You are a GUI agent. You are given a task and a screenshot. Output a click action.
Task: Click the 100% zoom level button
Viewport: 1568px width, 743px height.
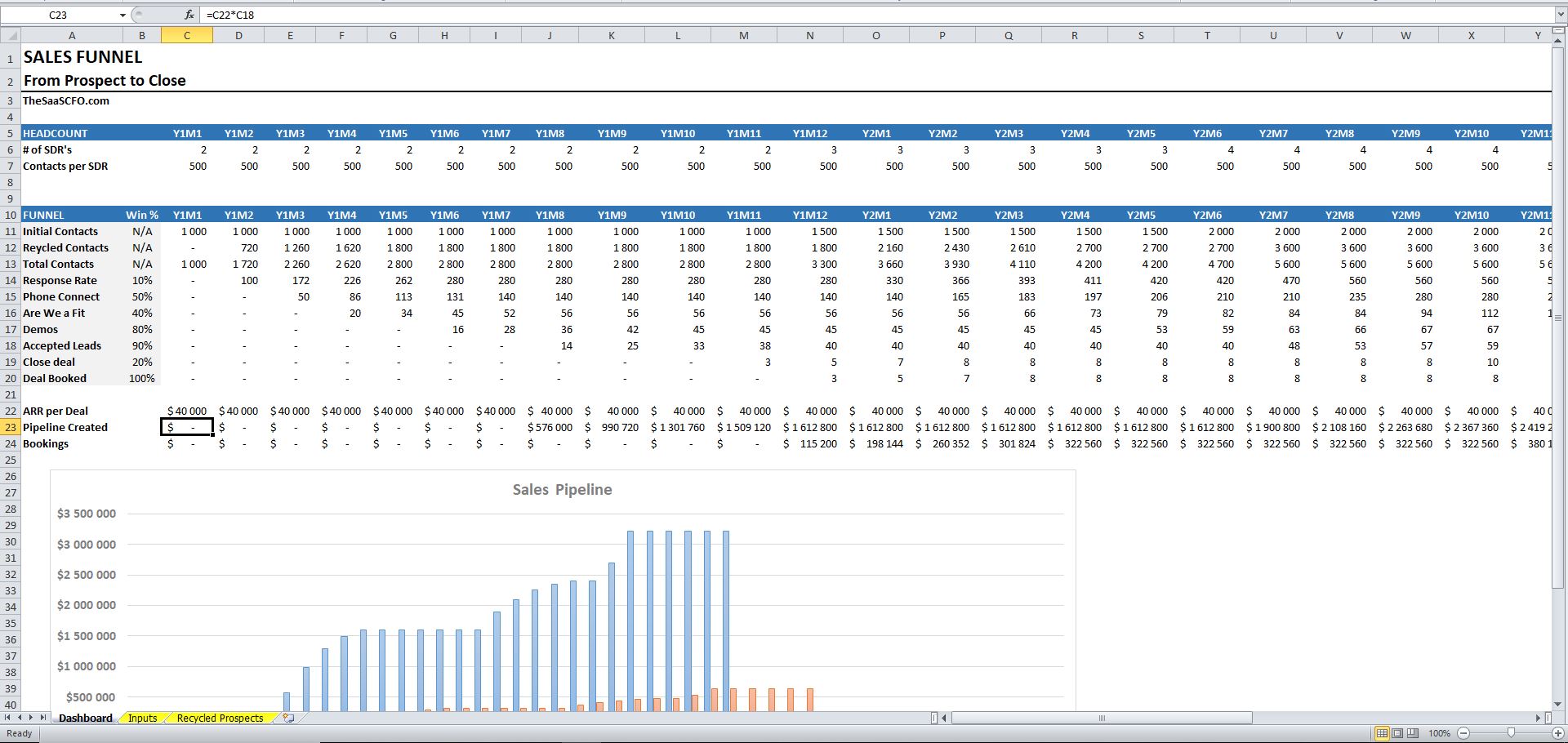point(1439,733)
